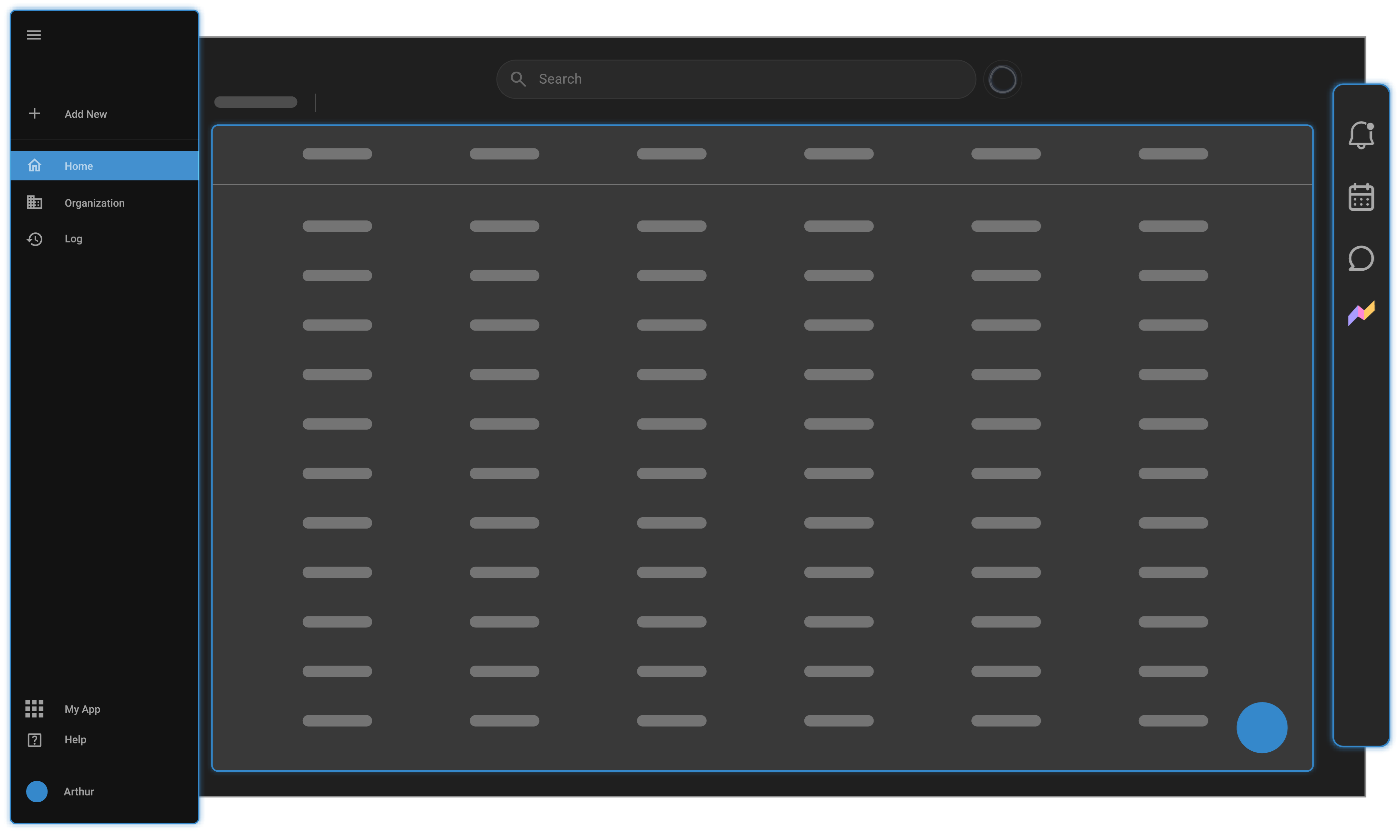This screenshot has height=834, width=1399.
Task: Click the blue floating action button
Action: (1262, 727)
